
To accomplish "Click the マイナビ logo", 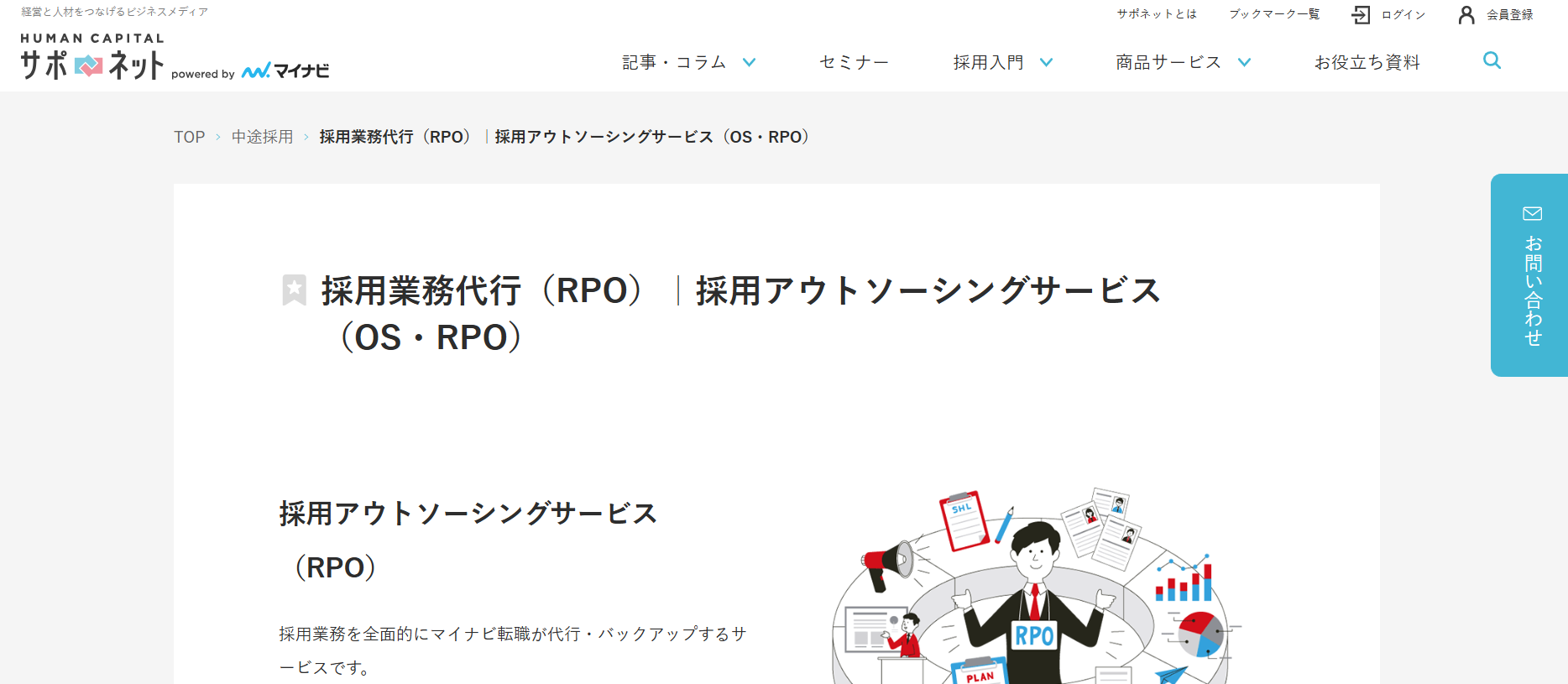I will tap(285, 71).
